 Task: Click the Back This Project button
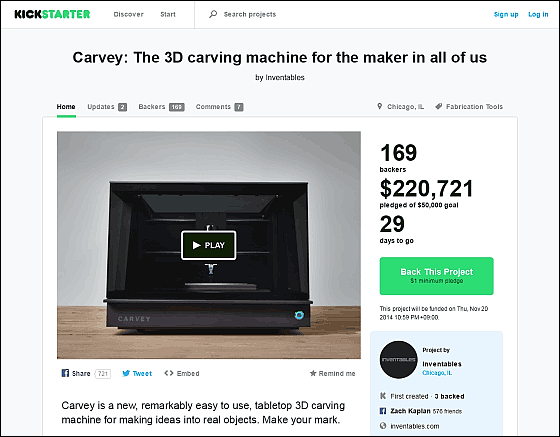(x=436, y=276)
